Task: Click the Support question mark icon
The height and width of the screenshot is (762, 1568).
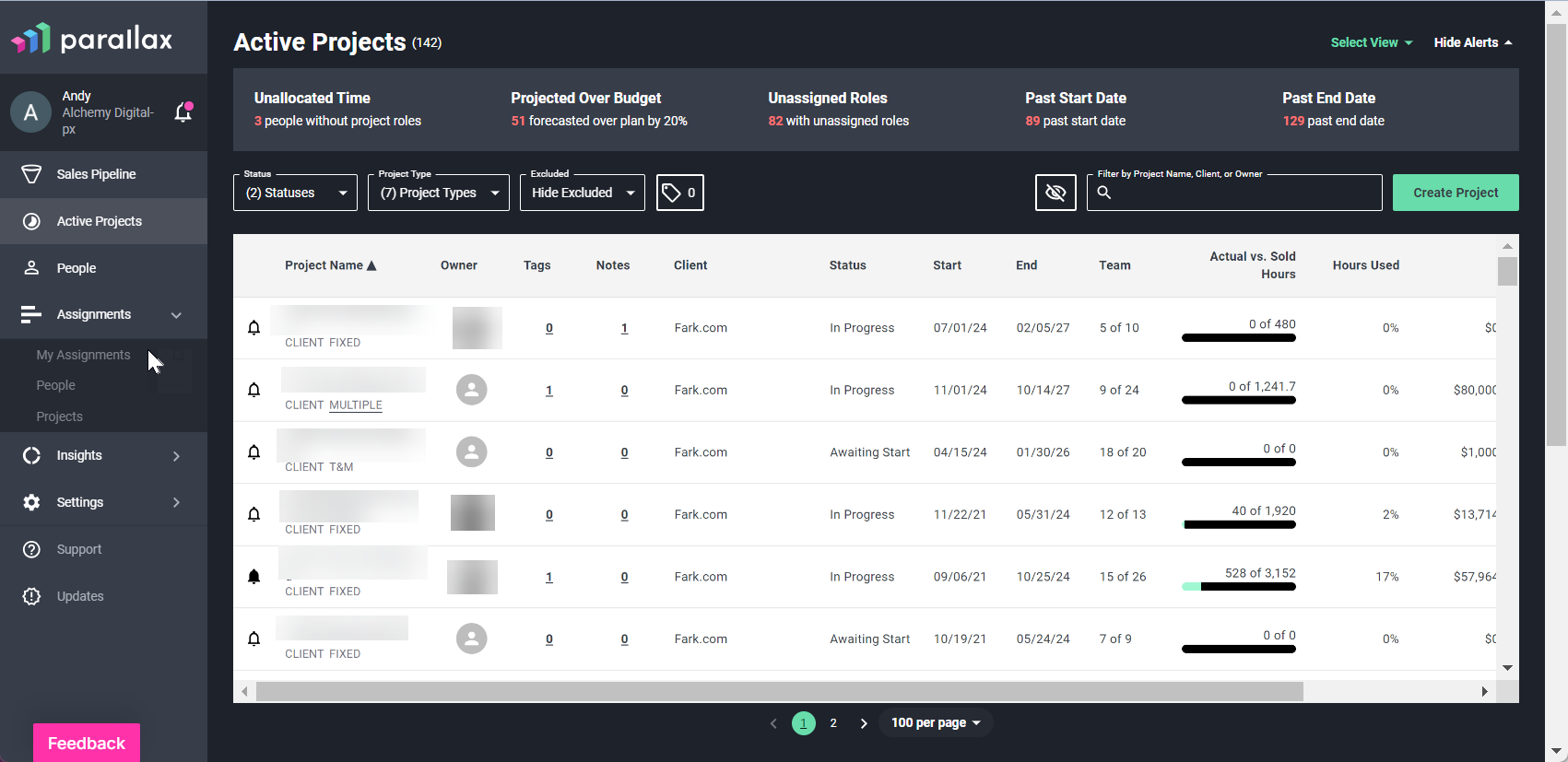Action: pos(31,549)
